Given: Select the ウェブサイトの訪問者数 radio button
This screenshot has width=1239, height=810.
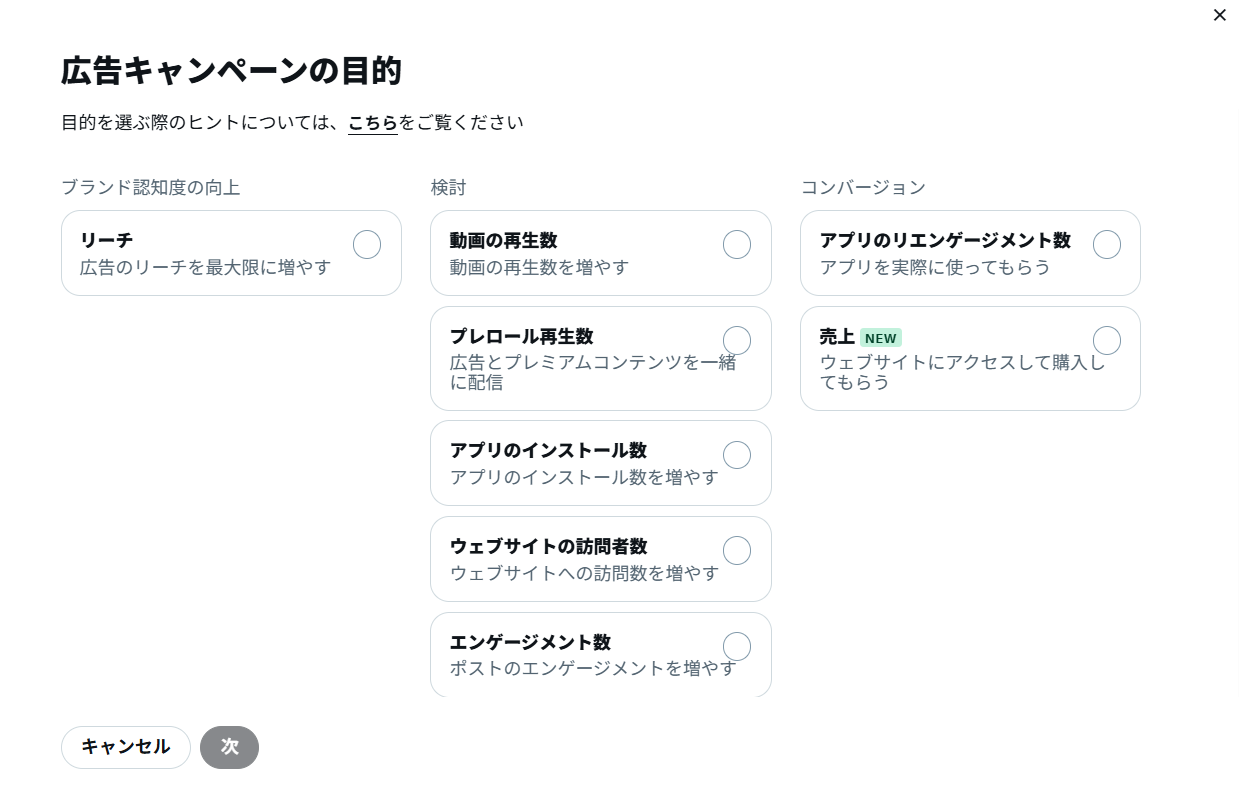Looking at the screenshot, I should click(737, 551).
